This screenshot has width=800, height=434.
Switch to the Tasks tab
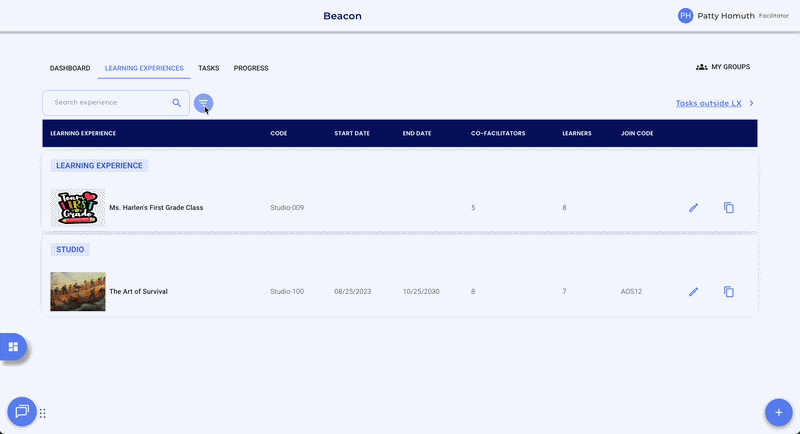click(208, 68)
